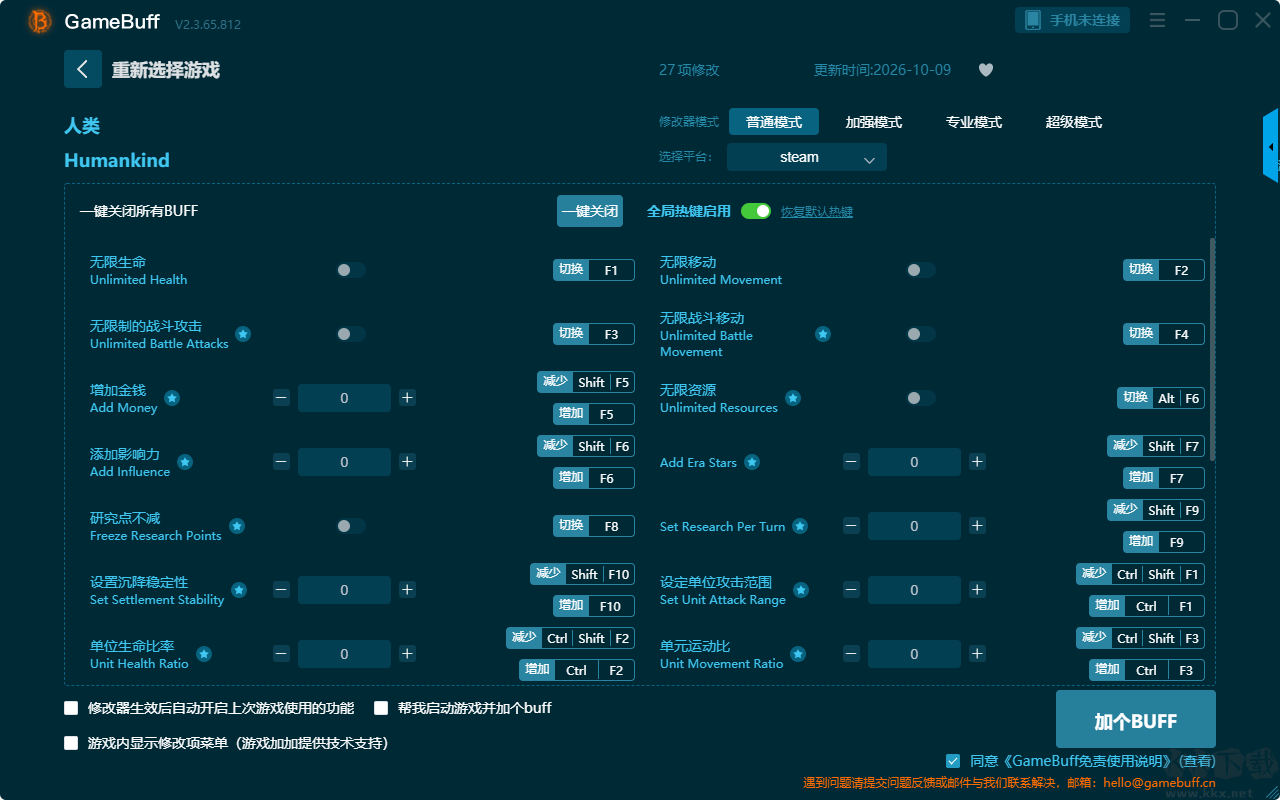Check the 帮我启动游戏并加个buff checkbox
The height and width of the screenshot is (800, 1280).
[381, 708]
